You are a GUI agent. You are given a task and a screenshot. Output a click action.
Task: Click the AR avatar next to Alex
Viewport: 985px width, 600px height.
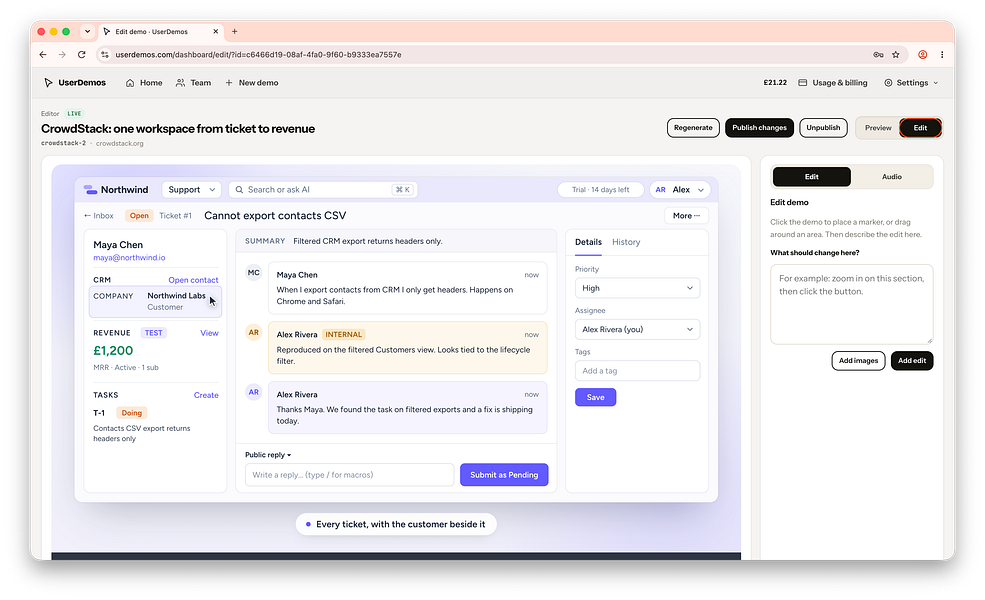(660, 190)
